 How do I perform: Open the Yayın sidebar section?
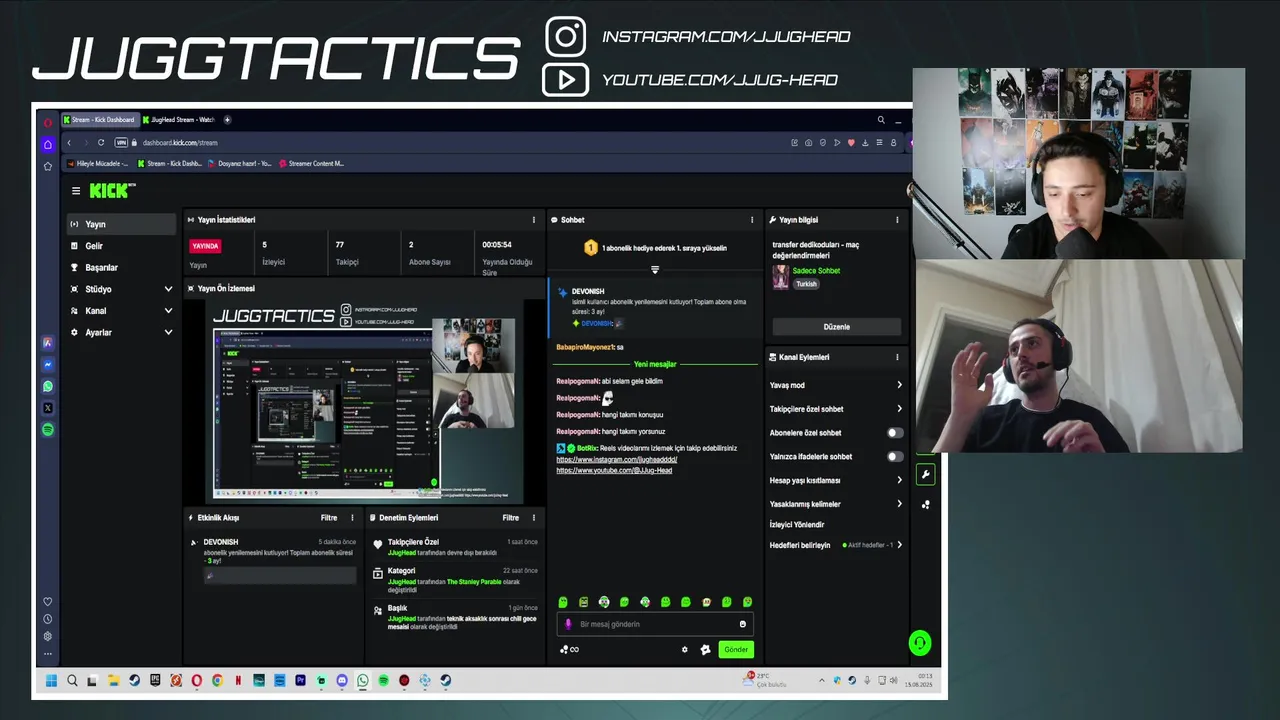tap(121, 224)
